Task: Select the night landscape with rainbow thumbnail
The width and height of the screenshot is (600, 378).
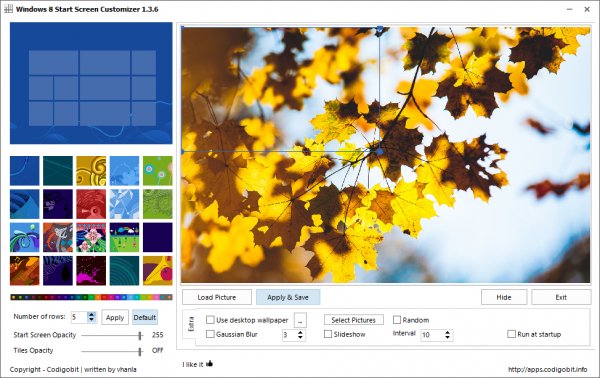Action: click(x=124, y=237)
